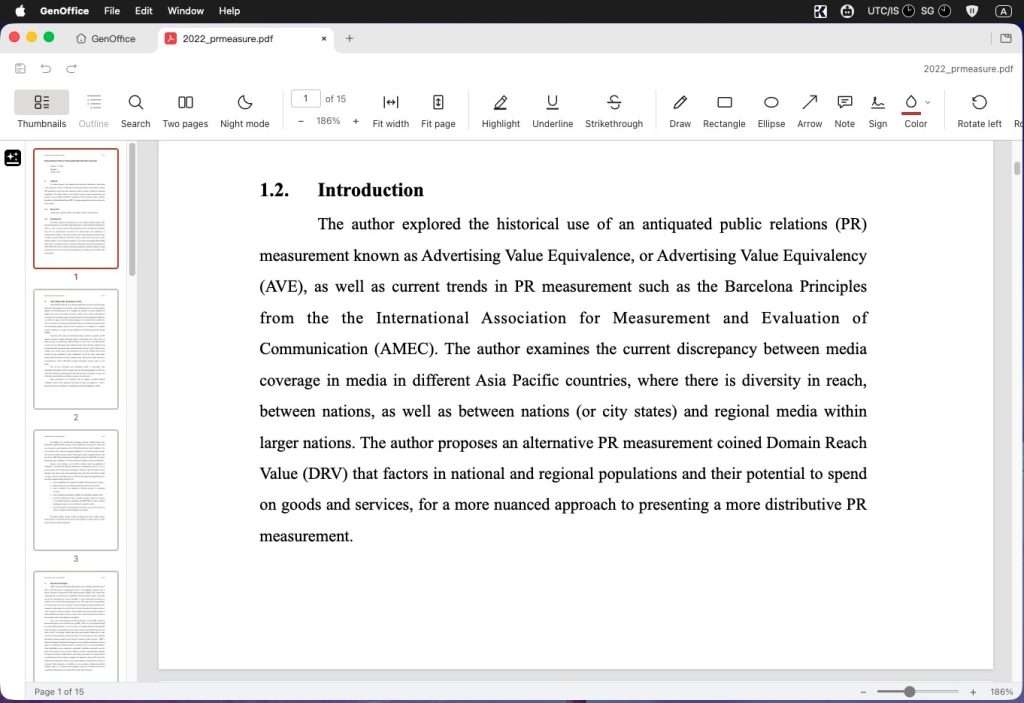
Task: Toggle the sidebar layout icon at top right
Action: point(1006,39)
